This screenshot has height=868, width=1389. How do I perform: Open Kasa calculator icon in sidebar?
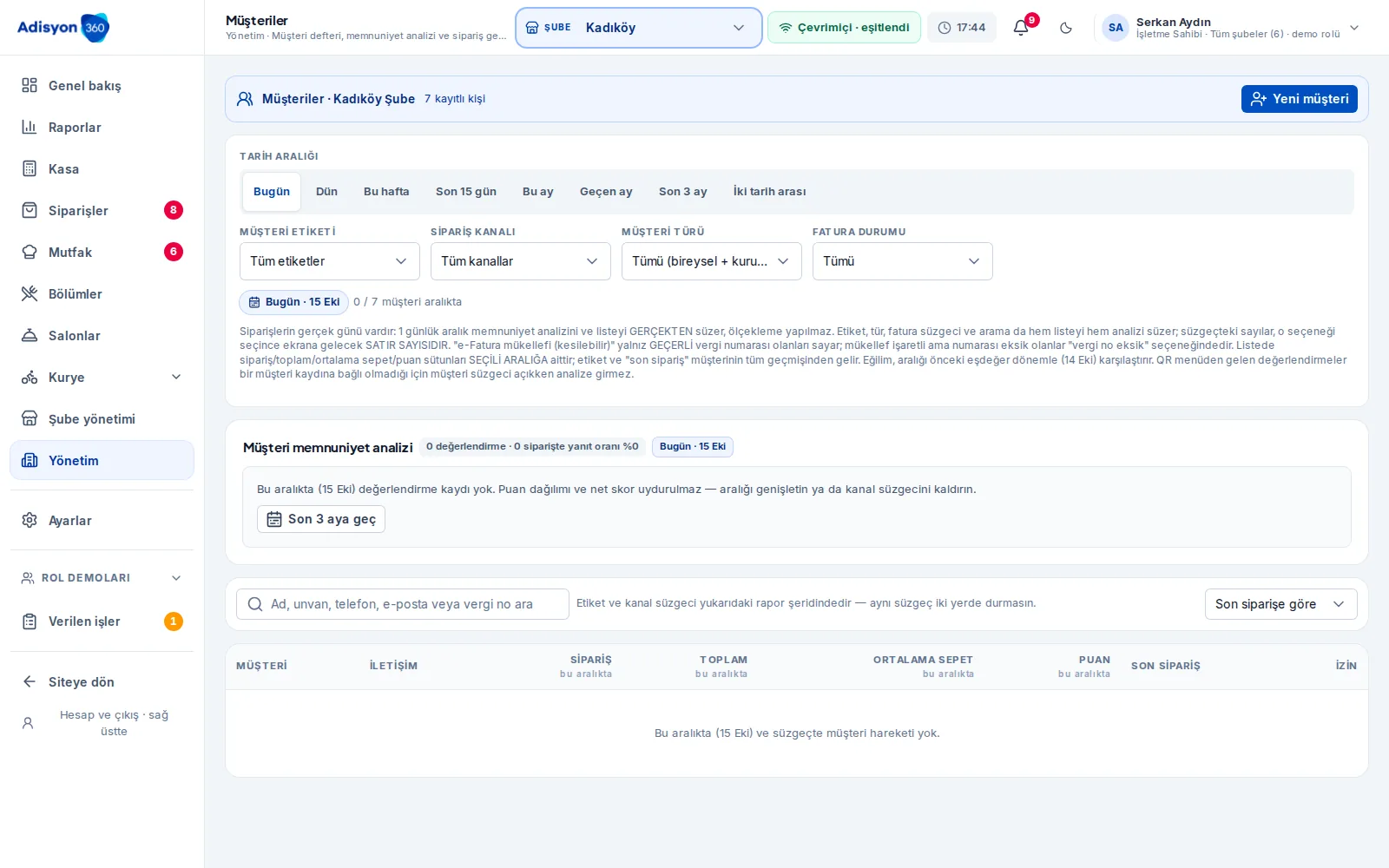pos(30,168)
